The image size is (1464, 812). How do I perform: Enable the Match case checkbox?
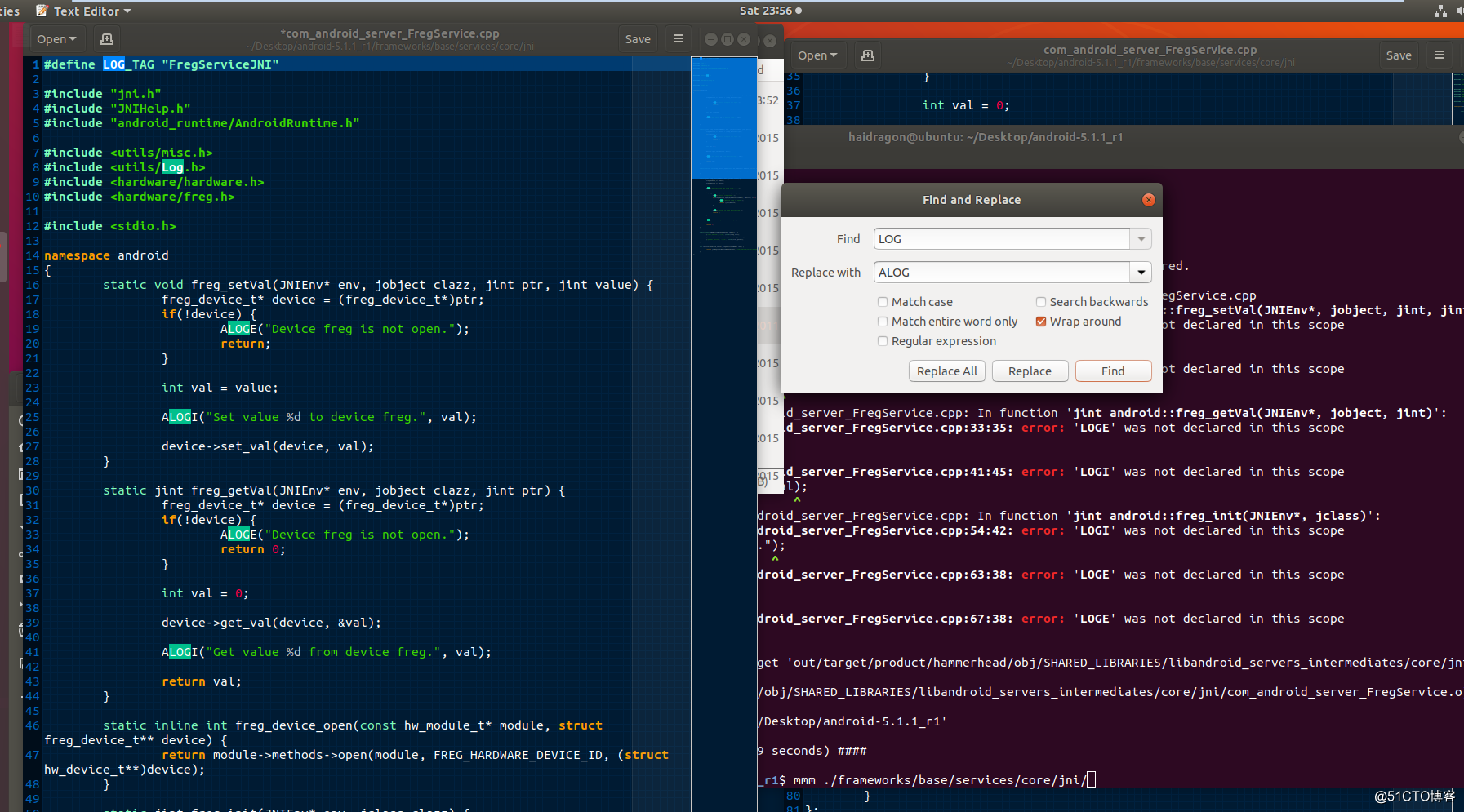(883, 302)
